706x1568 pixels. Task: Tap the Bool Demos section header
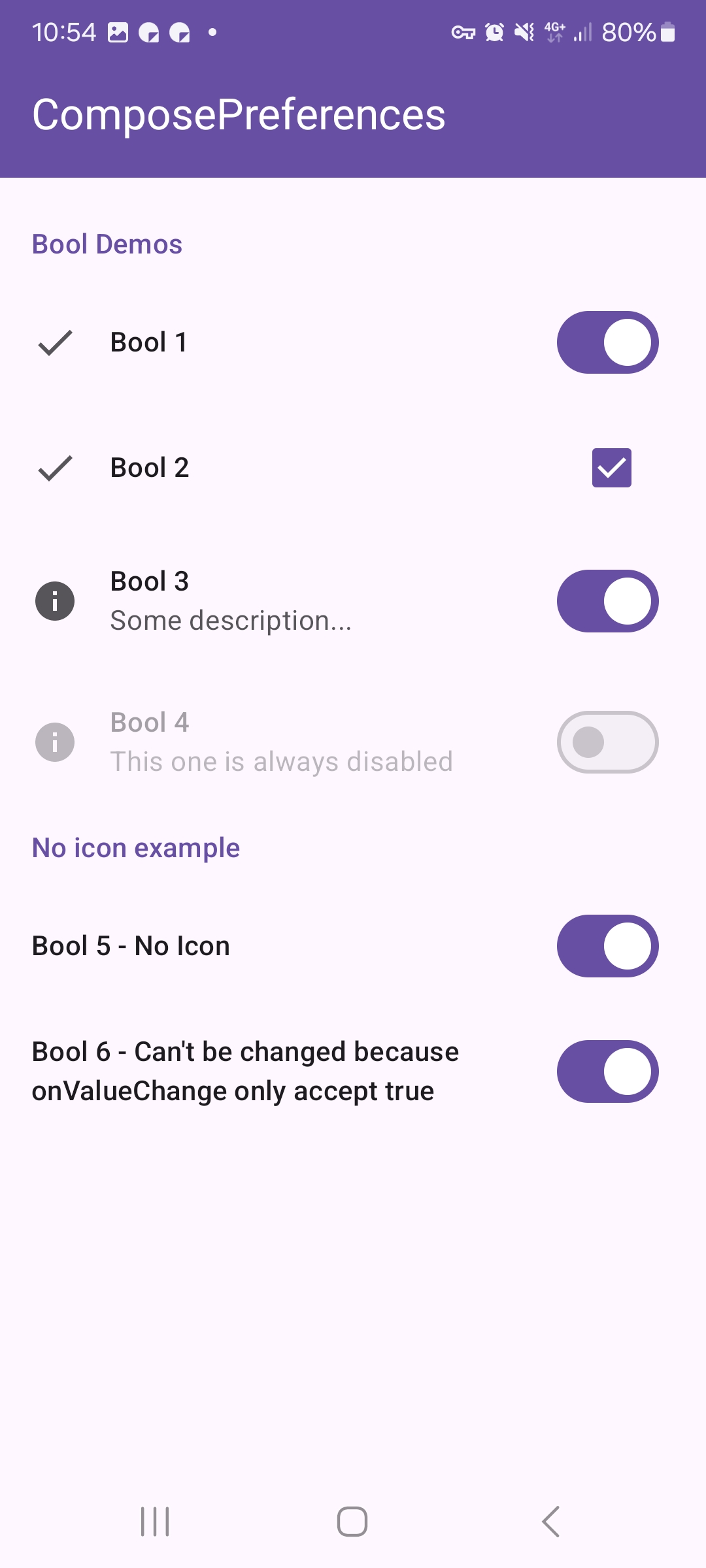point(107,244)
